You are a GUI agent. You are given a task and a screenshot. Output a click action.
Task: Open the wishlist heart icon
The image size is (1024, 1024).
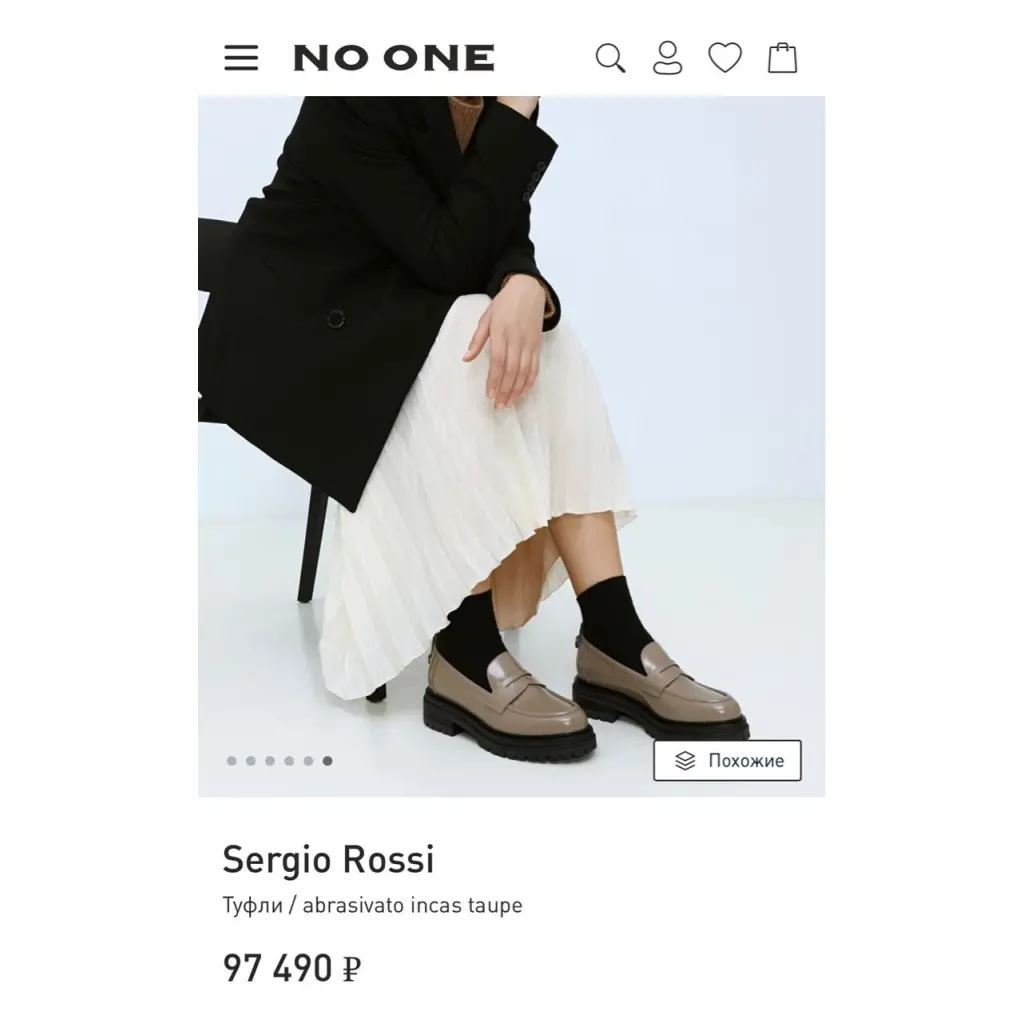725,57
